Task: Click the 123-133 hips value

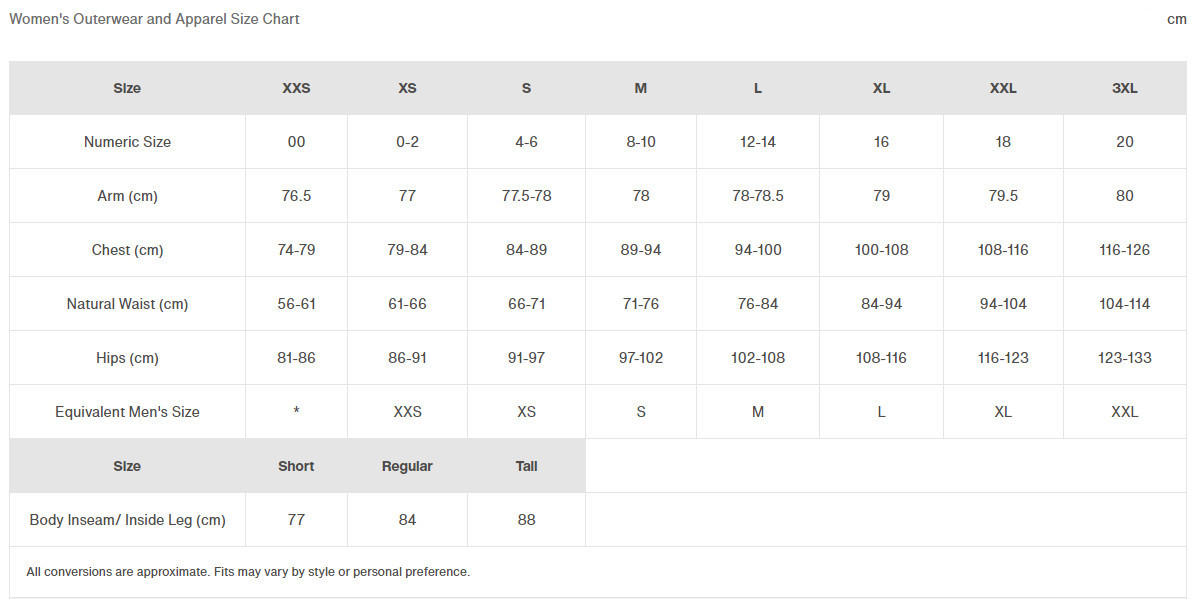Action: [1124, 358]
